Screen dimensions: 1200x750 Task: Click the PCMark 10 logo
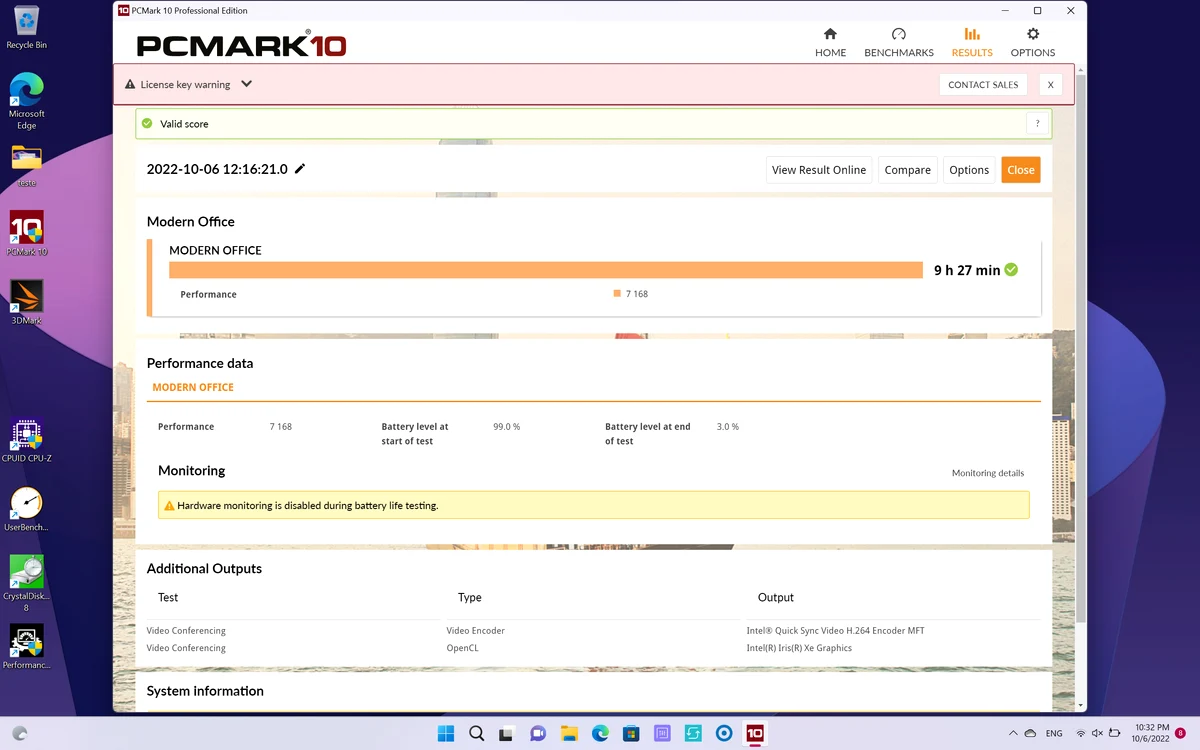pyautogui.click(x=242, y=44)
